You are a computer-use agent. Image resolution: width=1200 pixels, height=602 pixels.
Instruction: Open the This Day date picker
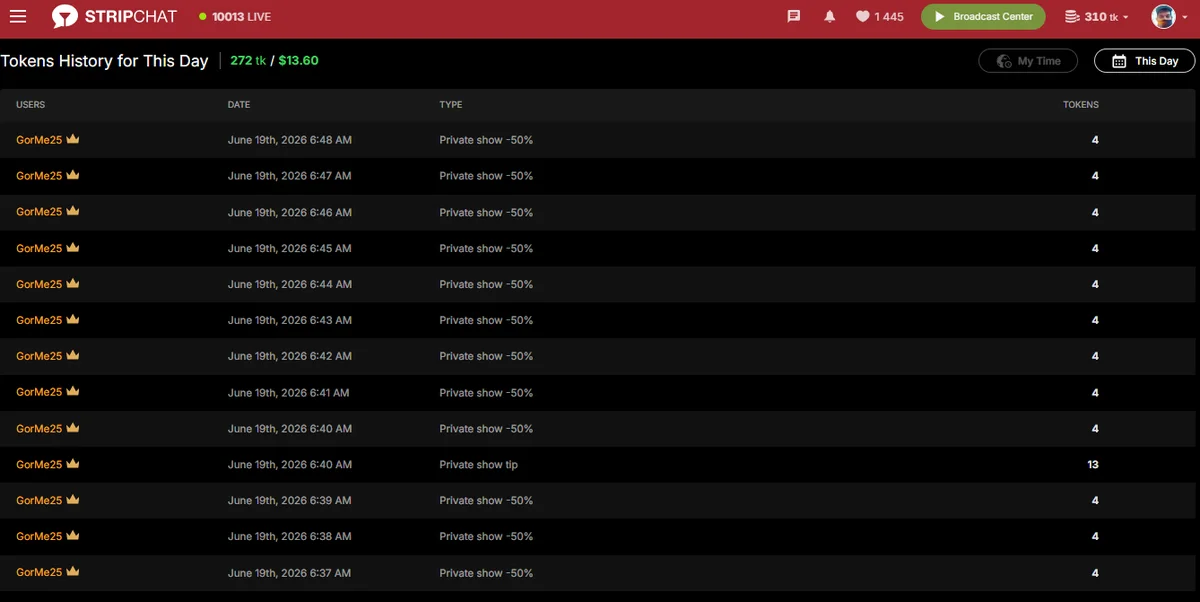(x=1145, y=61)
